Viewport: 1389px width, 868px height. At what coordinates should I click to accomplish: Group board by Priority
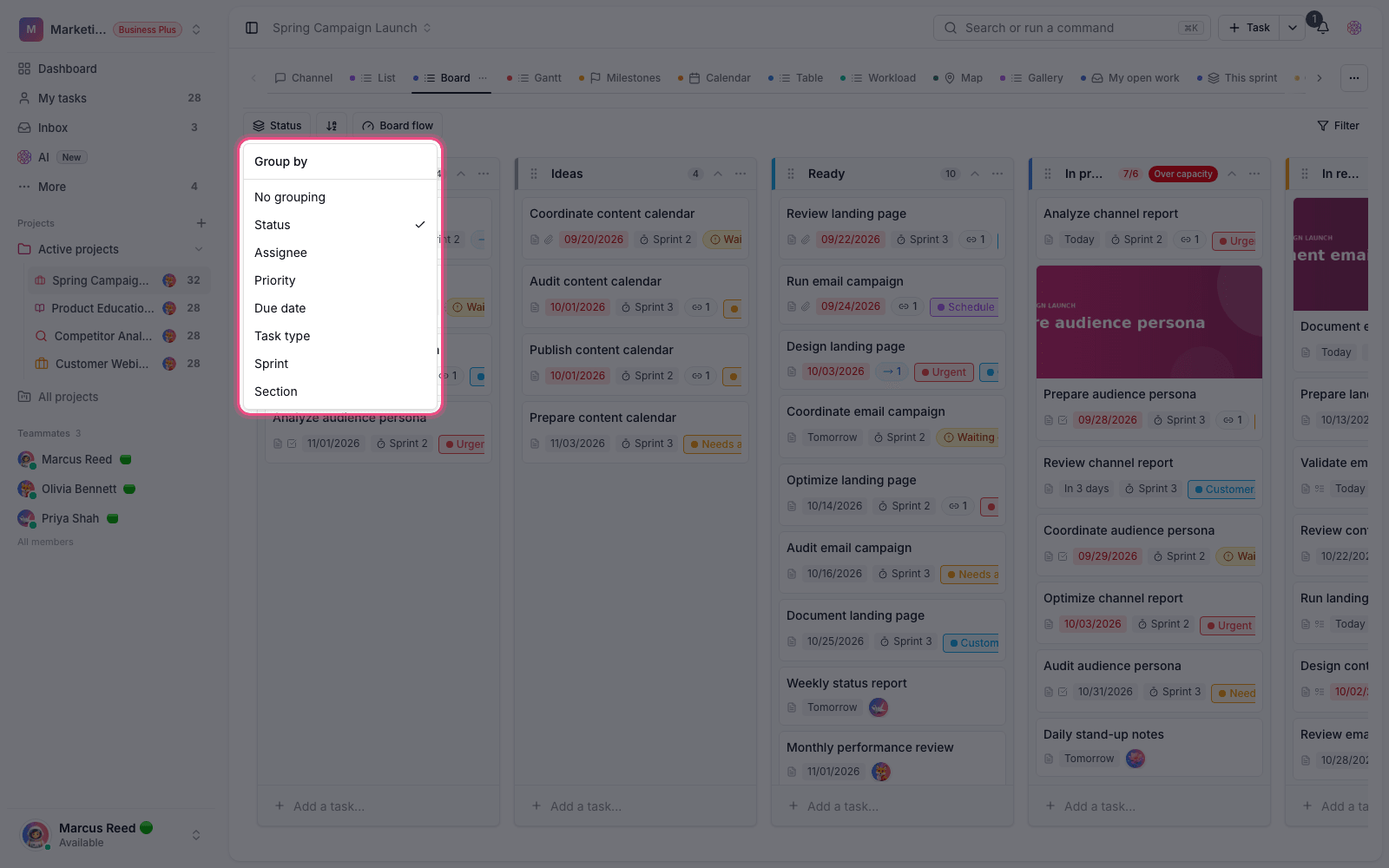(x=340, y=280)
